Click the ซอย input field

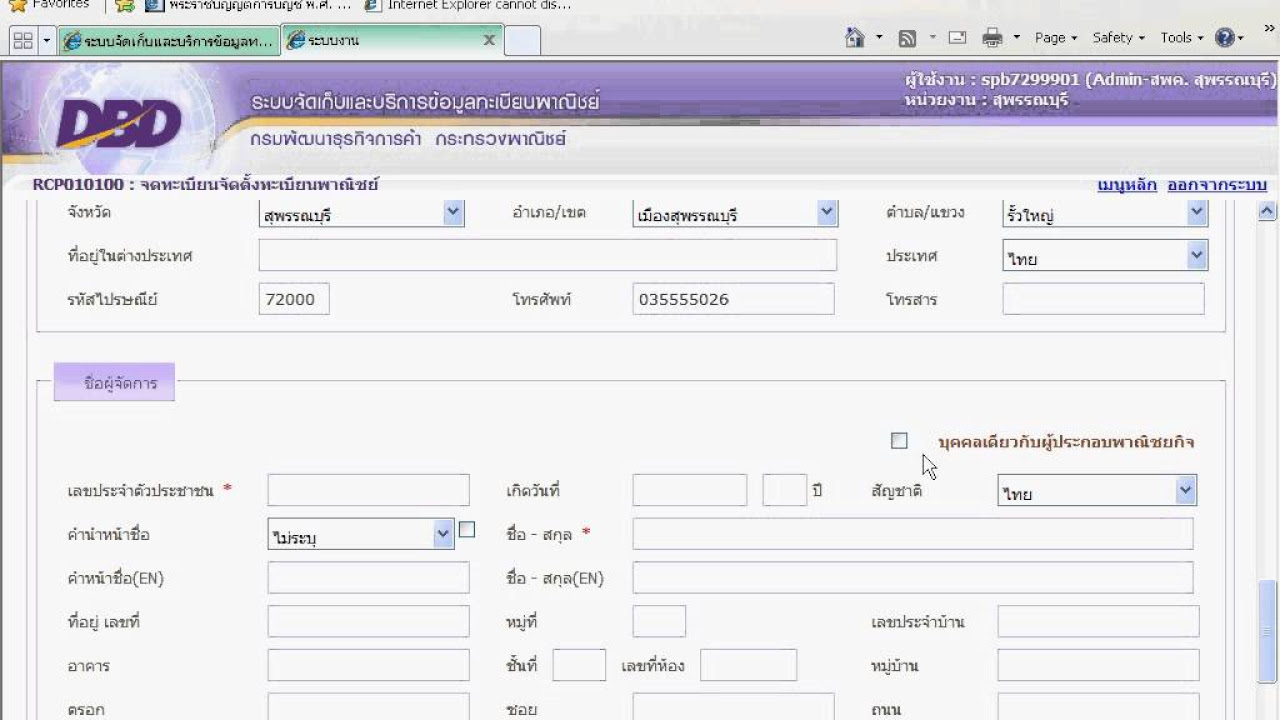733,707
